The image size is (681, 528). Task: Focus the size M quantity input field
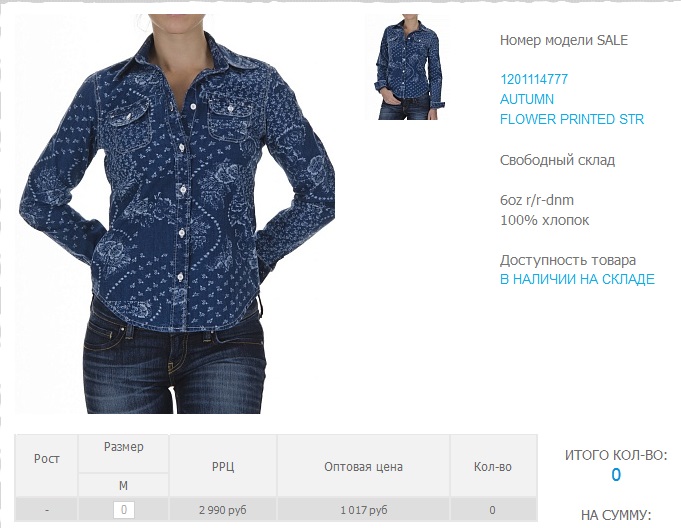[124, 510]
